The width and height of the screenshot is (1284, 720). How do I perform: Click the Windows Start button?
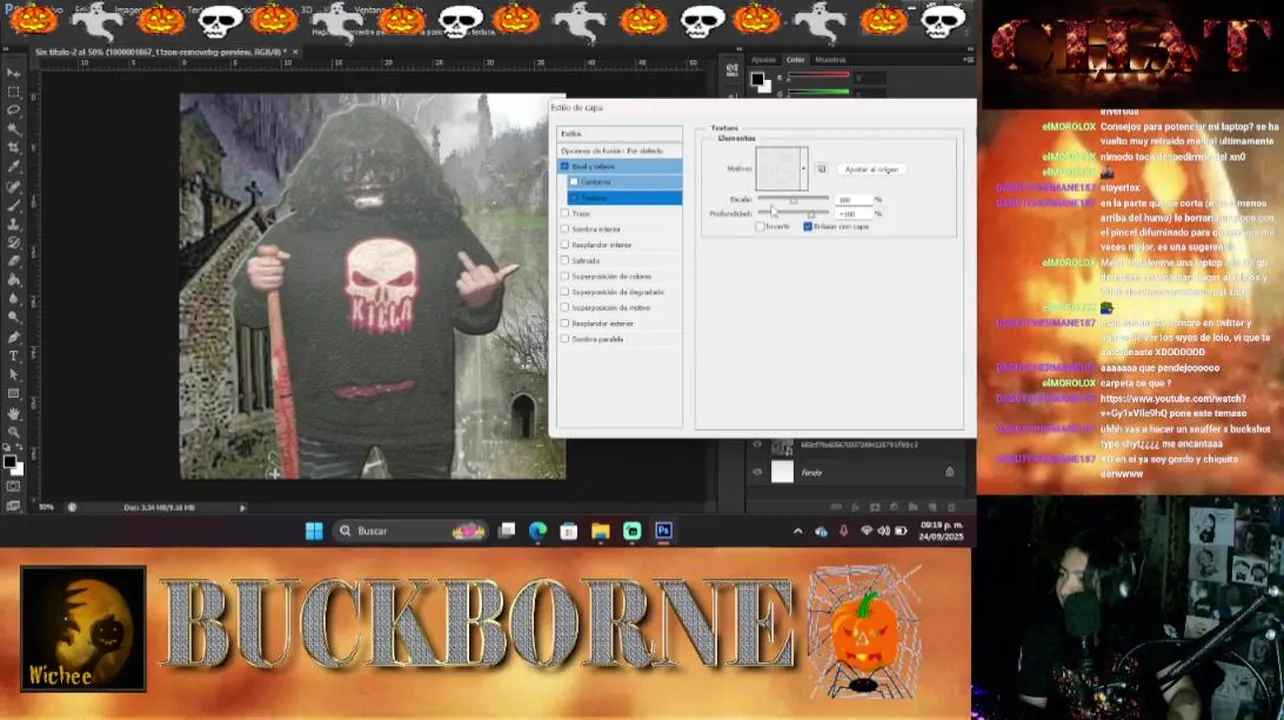(314, 531)
